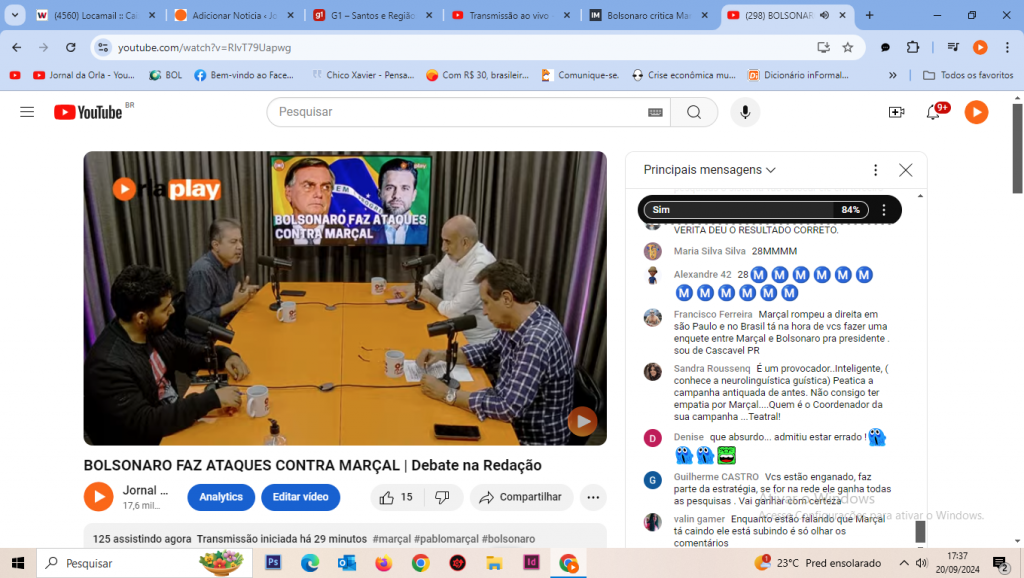Switch to the G1 Santos e Região tab
The width and height of the screenshot is (1024, 578).
[x=373, y=15]
